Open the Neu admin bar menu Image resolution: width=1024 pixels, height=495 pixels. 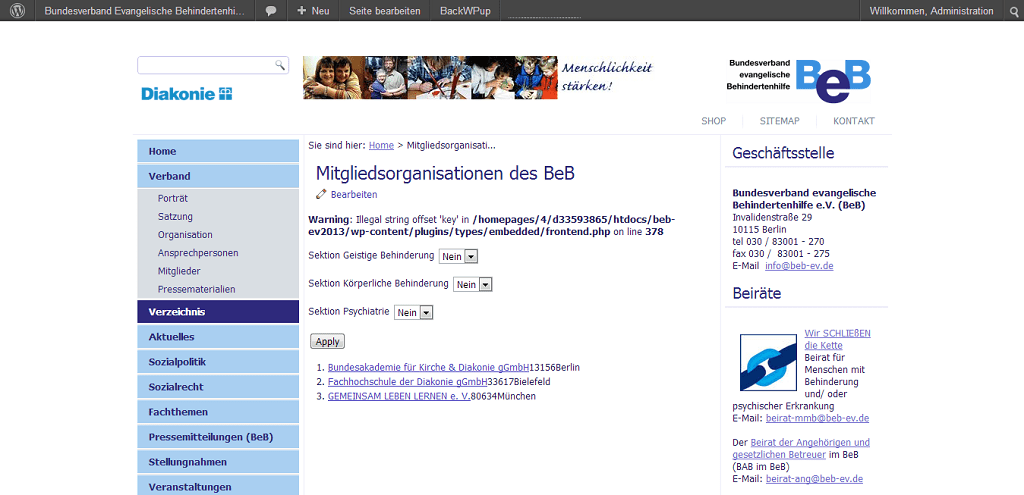313,11
